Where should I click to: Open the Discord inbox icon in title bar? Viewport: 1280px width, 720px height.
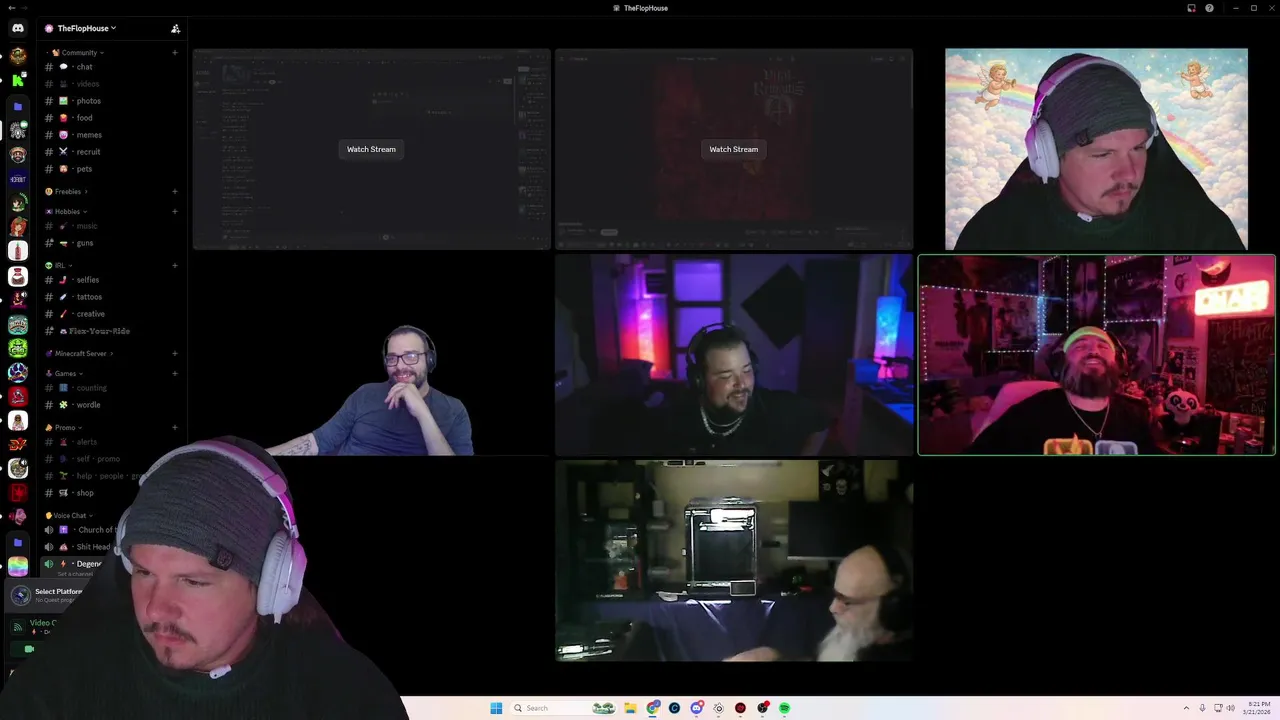click(1191, 8)
